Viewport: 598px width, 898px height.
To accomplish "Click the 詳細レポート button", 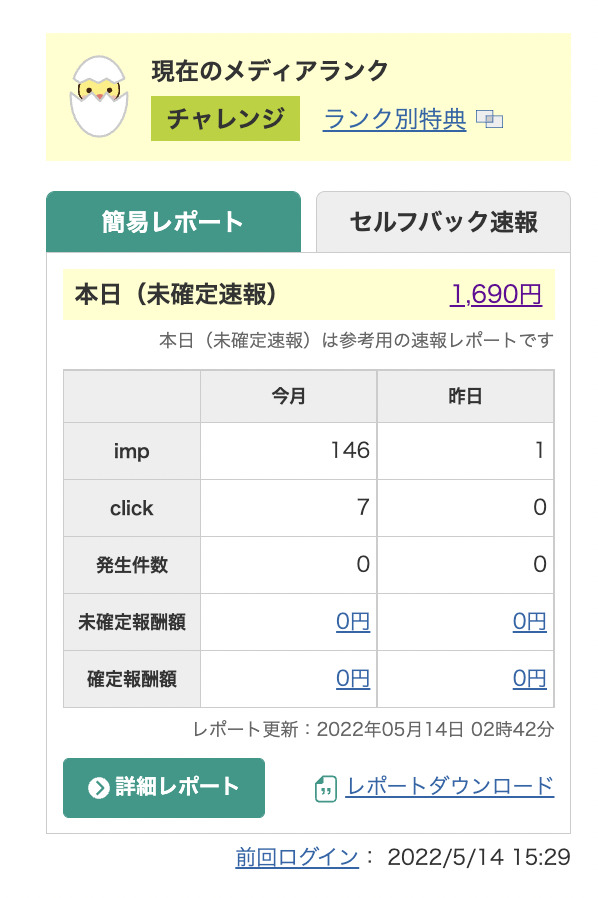I will coord(164,787).
